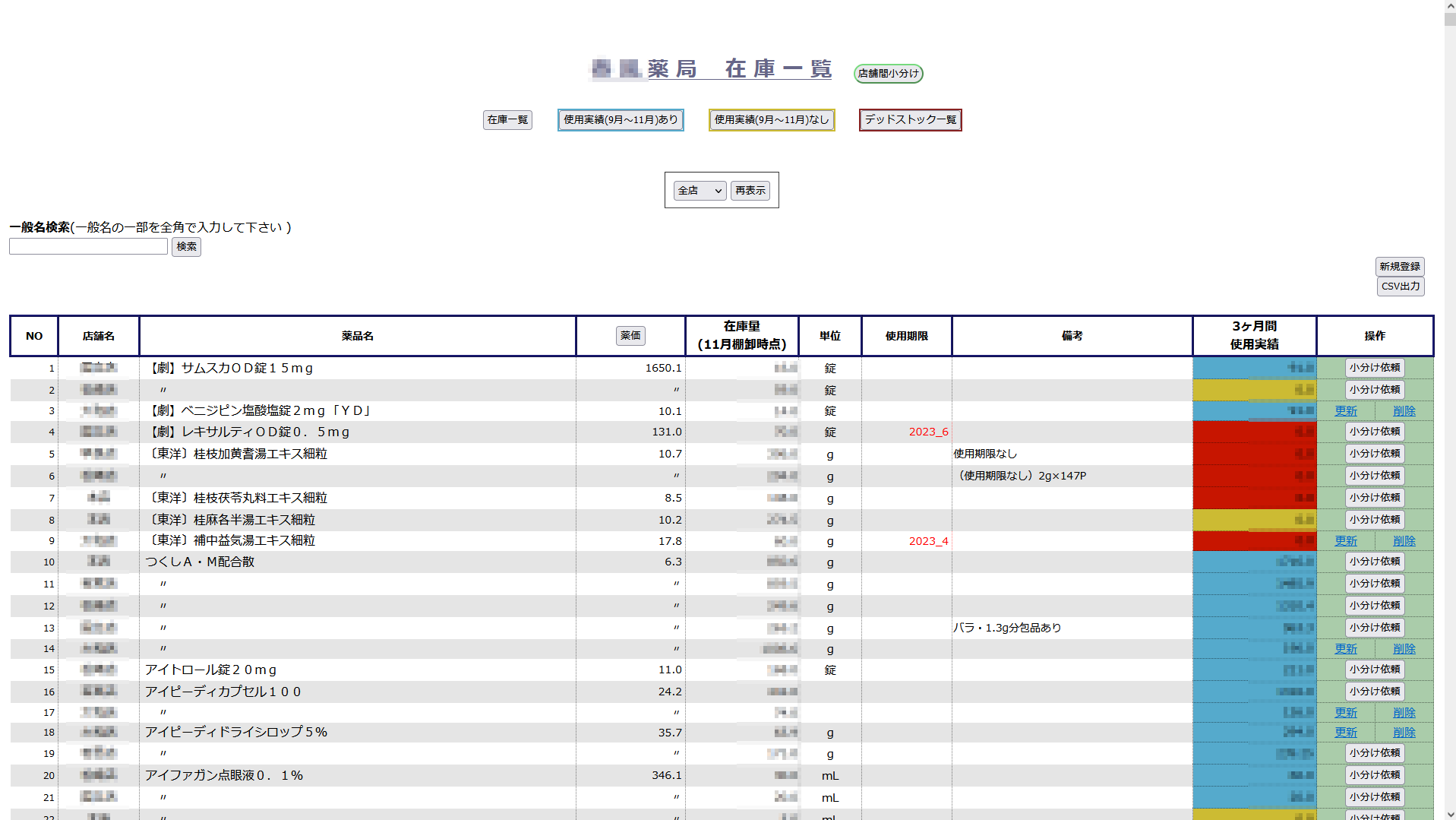
Task: Expand the 全店 store dropdown
Action: tap(700, 191)
